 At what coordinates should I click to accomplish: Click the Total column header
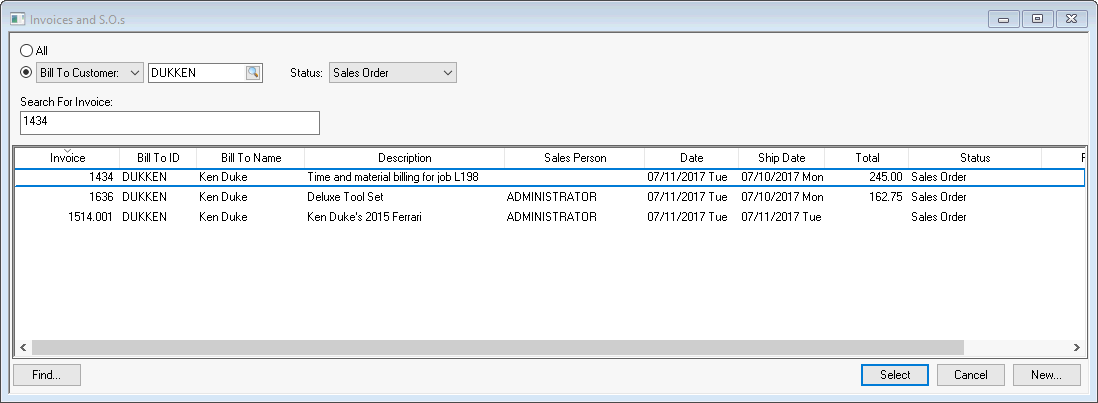coord(866,158)
